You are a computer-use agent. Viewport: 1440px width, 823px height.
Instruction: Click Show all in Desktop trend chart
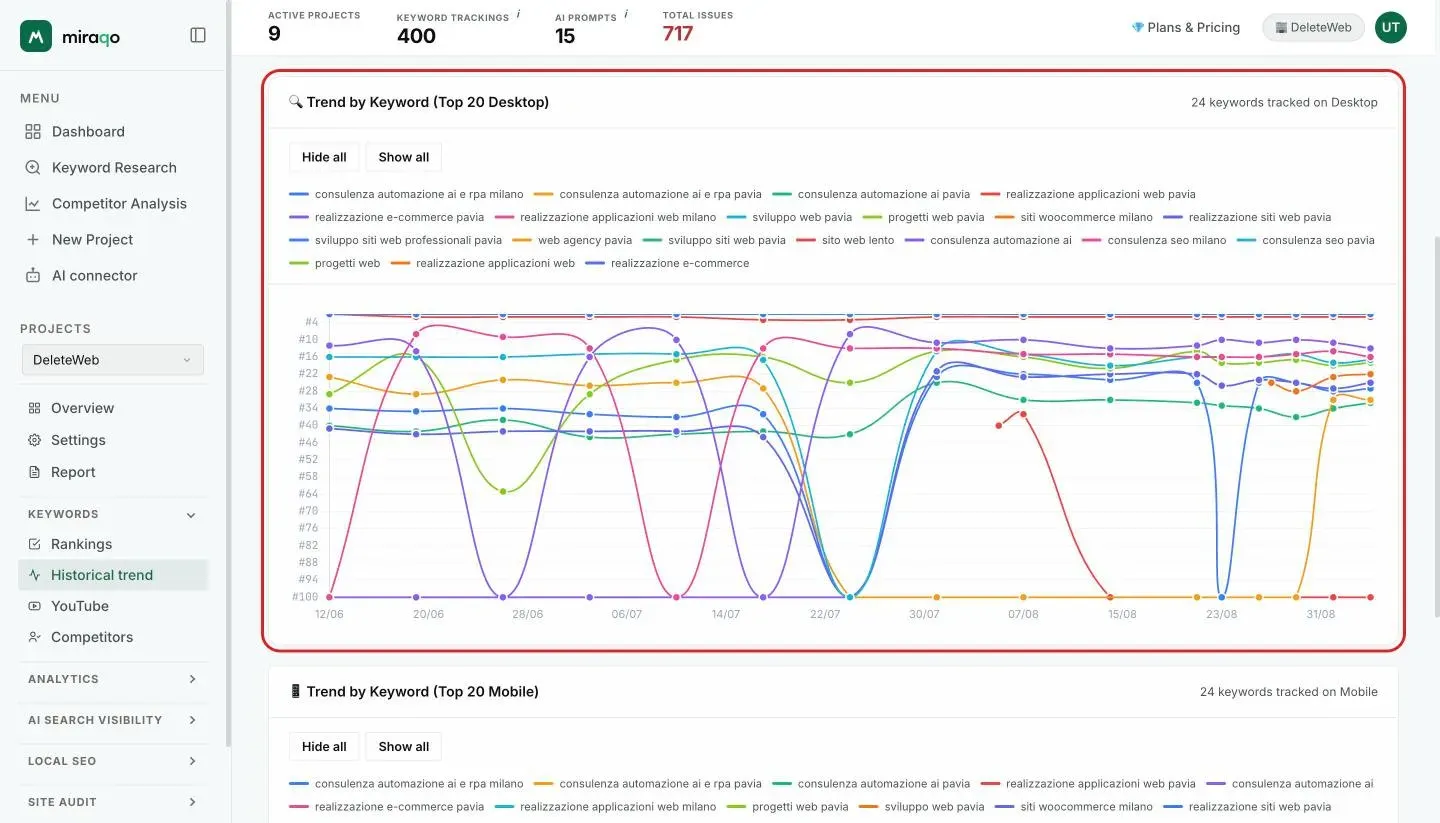click(x=404, y=157)
